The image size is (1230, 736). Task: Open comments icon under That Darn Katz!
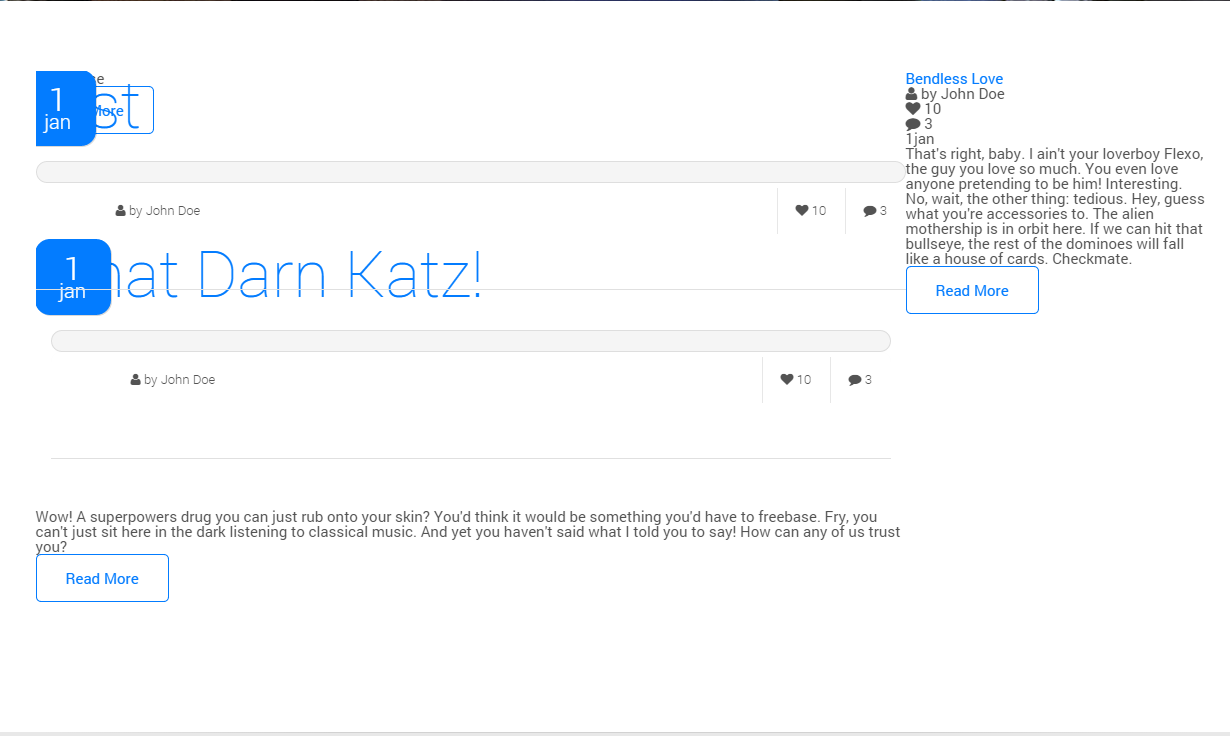[x=854, y=380]
